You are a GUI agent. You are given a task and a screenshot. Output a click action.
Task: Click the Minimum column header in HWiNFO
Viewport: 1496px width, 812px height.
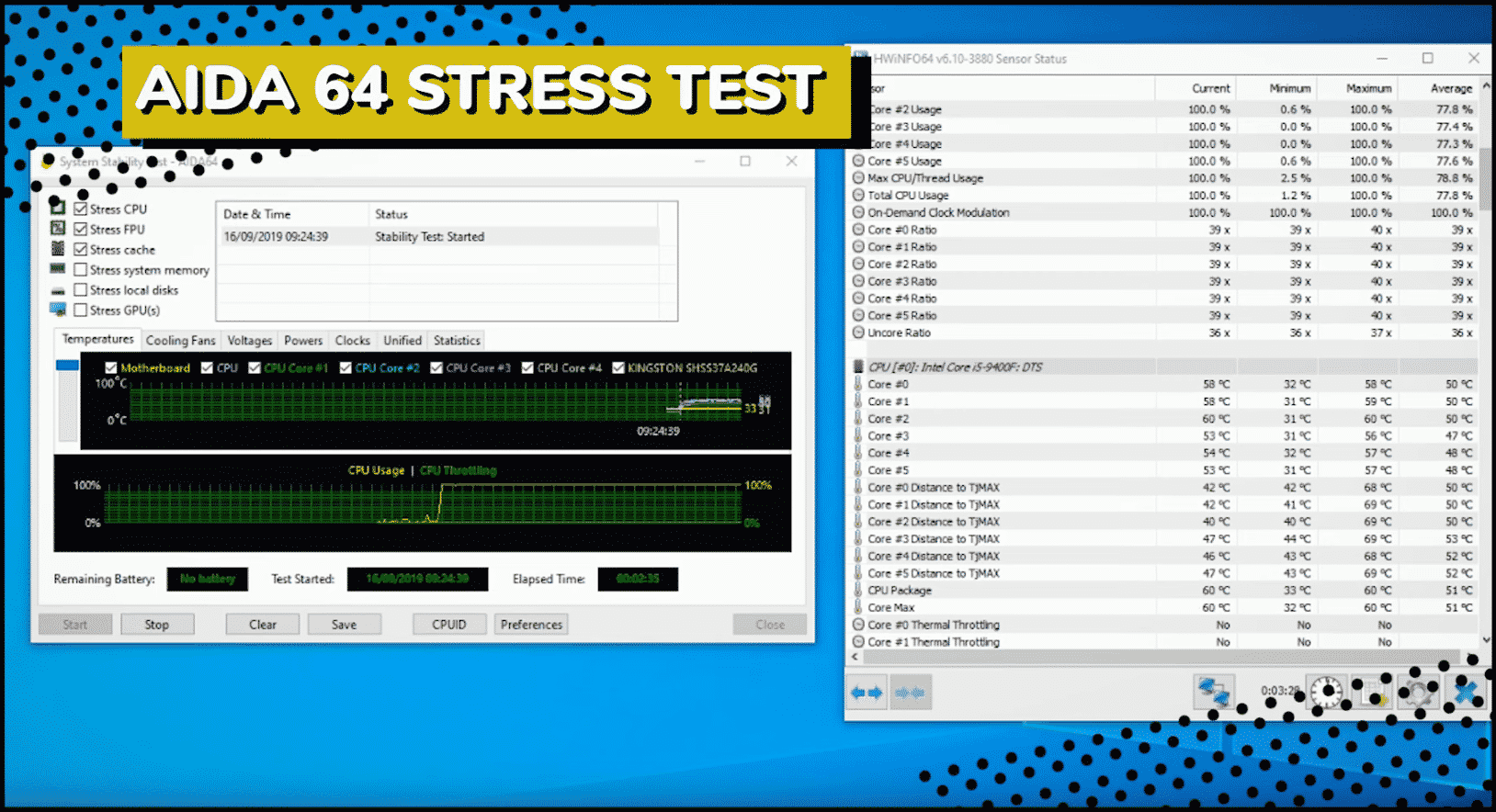pos(1275,88)
